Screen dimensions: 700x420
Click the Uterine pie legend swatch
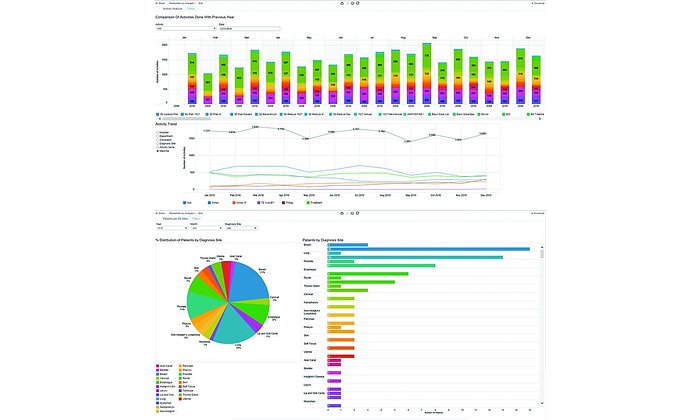coord(180,399)
